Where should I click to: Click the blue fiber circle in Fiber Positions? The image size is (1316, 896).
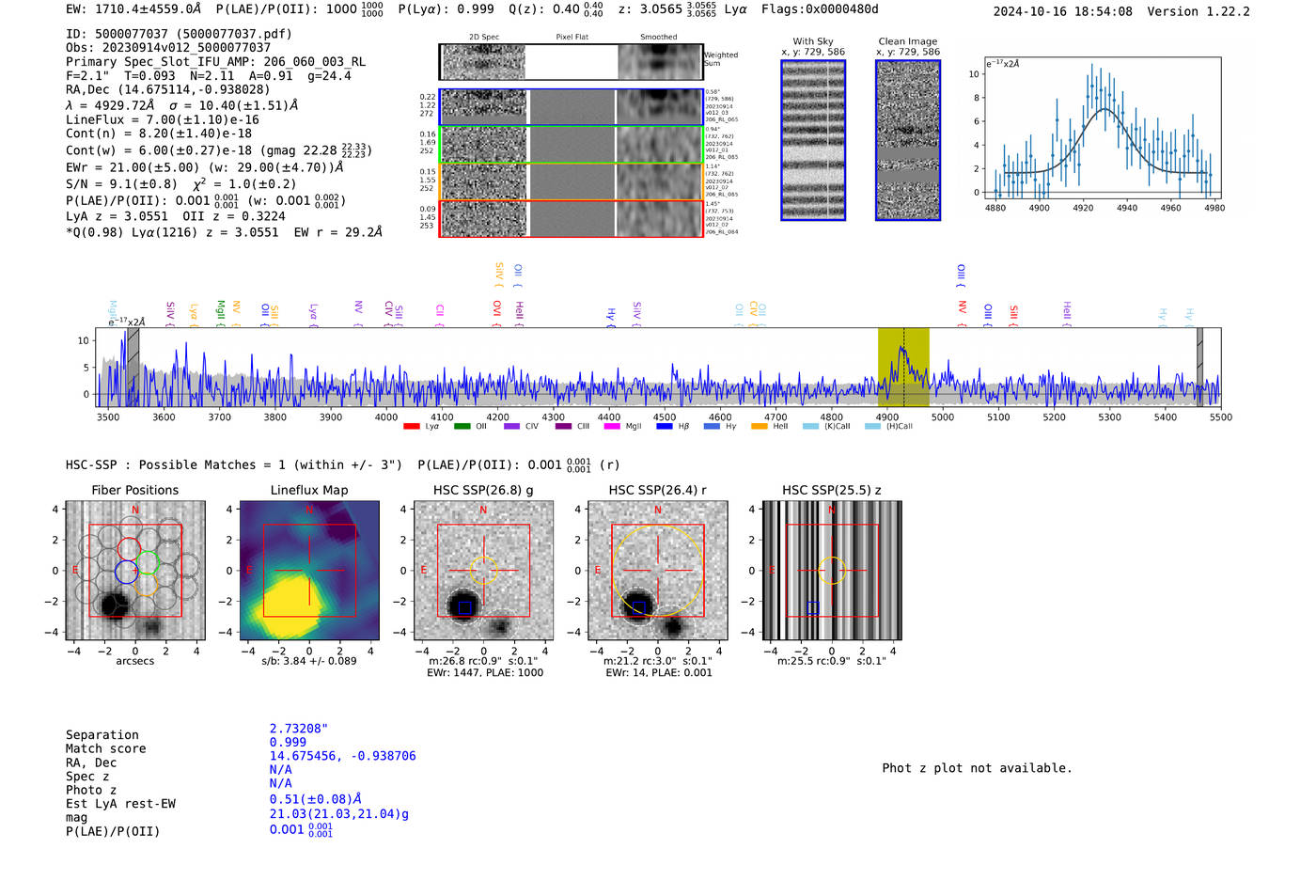tap(126, 571)
